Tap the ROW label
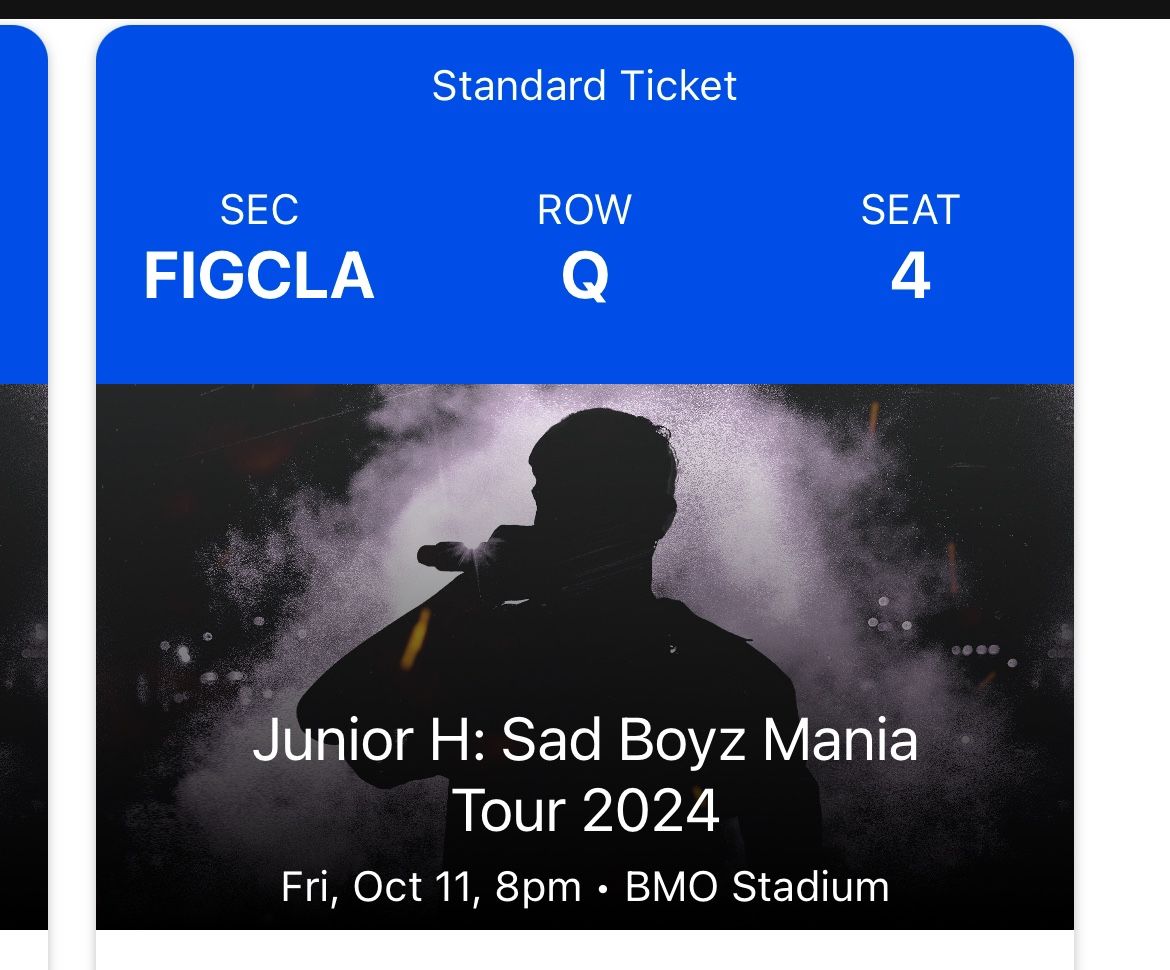The image size is (1170, 970). coord(585,210)
